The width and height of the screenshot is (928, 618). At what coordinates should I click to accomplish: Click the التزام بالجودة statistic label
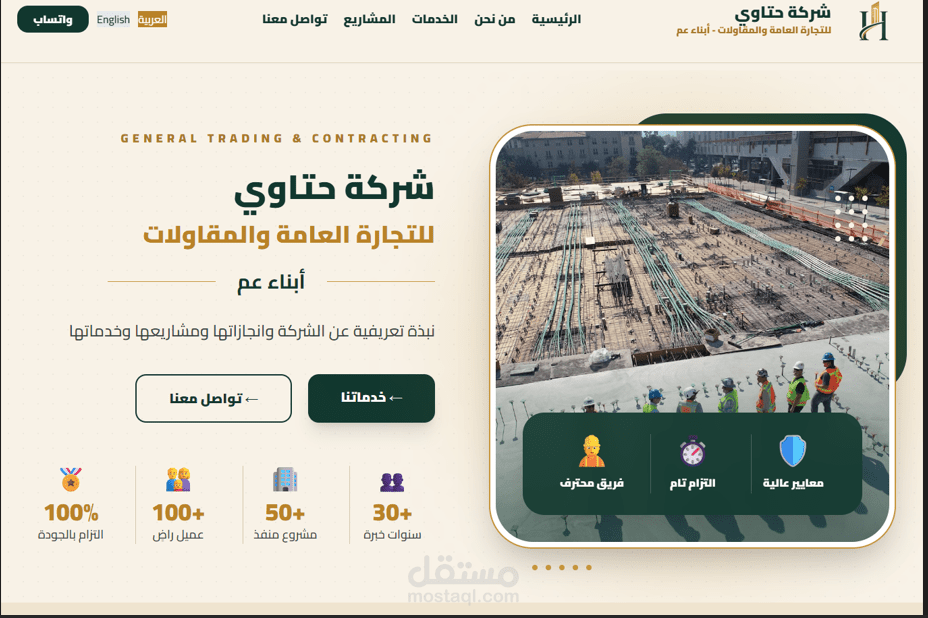click(71, 535)
